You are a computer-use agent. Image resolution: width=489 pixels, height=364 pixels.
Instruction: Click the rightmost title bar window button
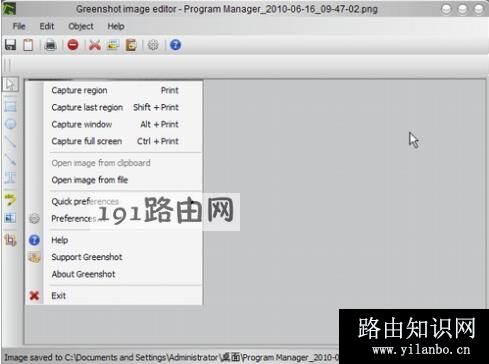click(x=478, y=9)
